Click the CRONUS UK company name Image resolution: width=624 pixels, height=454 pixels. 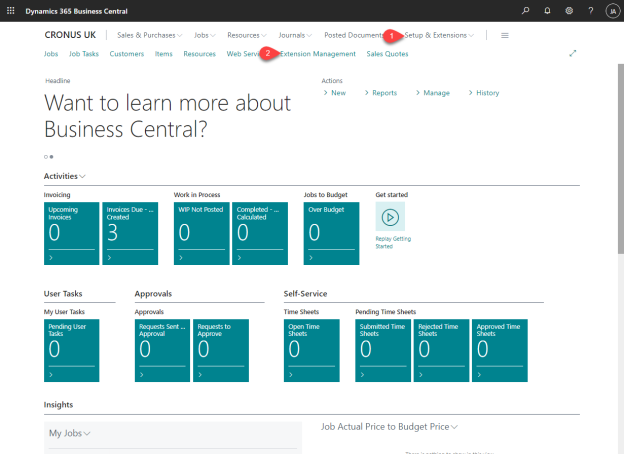pos(70,35)
